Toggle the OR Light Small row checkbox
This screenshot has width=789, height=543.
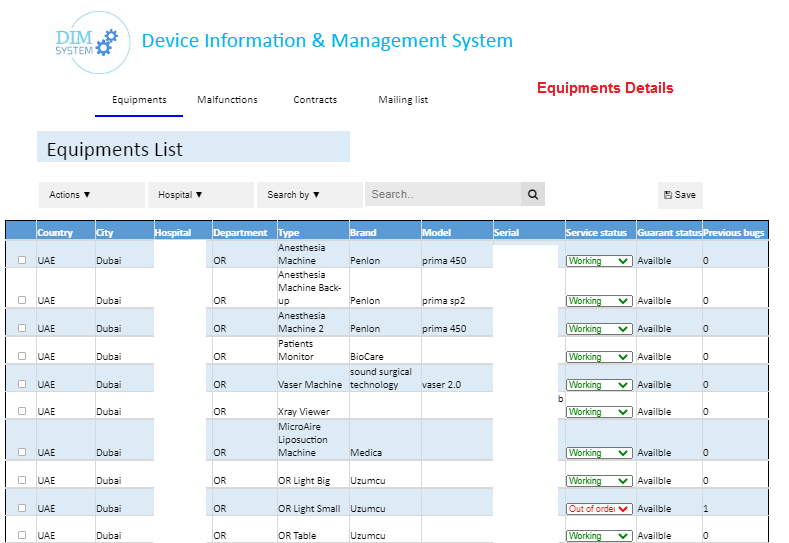(22, 508)
